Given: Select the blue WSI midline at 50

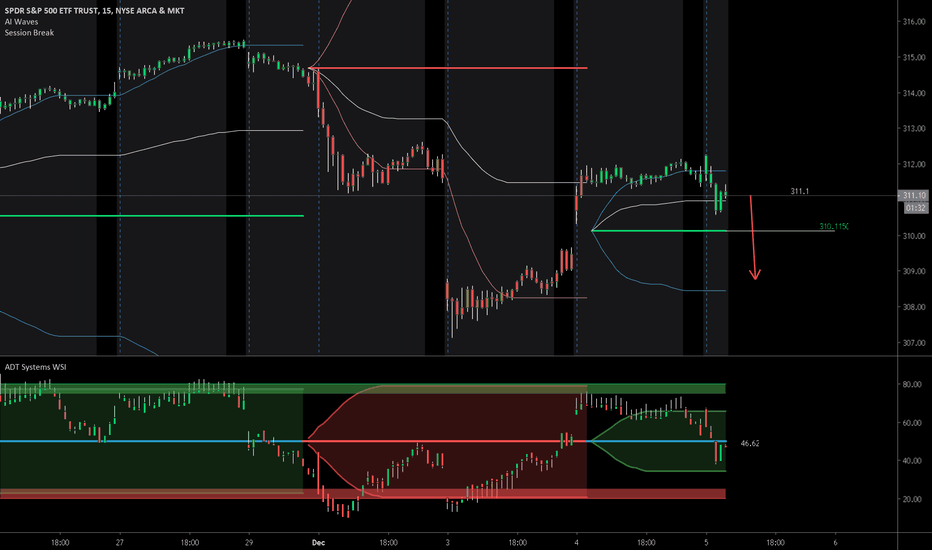Looking at the screenshot, I should (152, 441).
